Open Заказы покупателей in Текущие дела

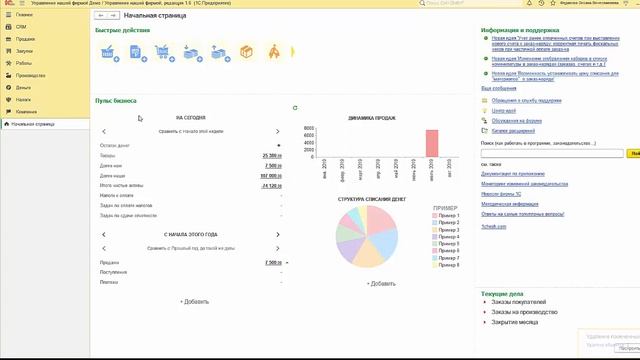518,302
